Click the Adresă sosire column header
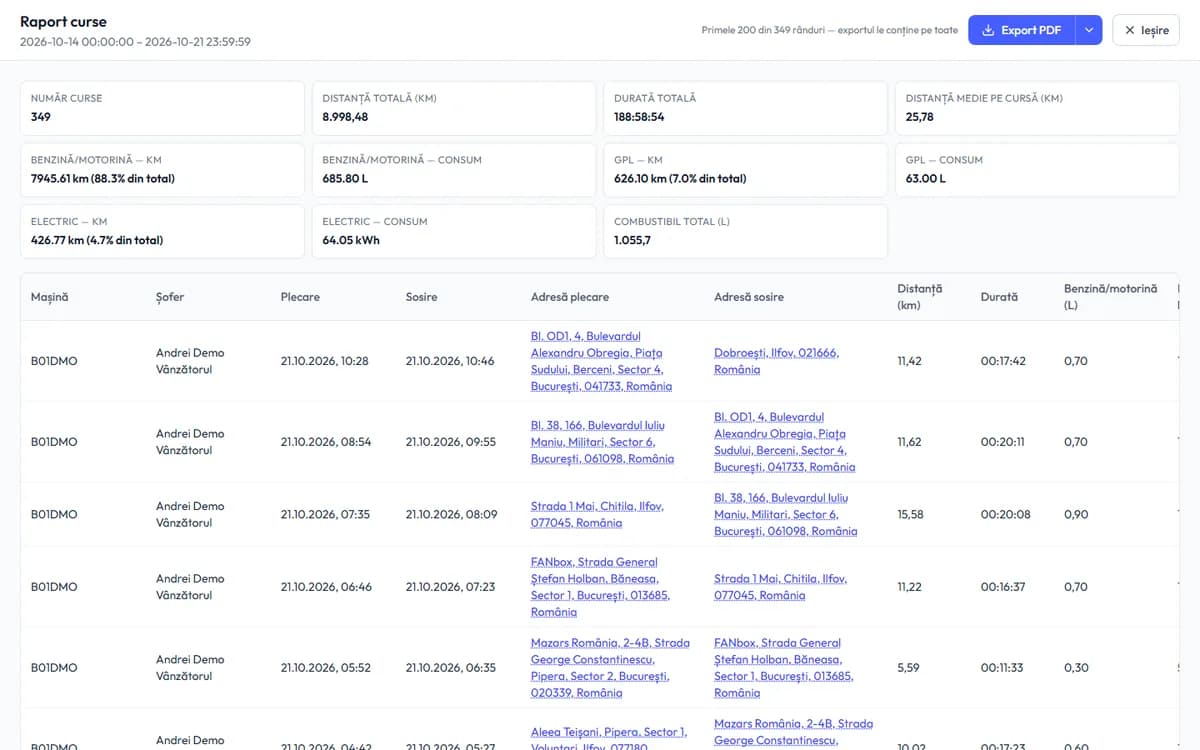Image resolution: width=1200 pixels, height=750 pixels. tap(749, 297)
